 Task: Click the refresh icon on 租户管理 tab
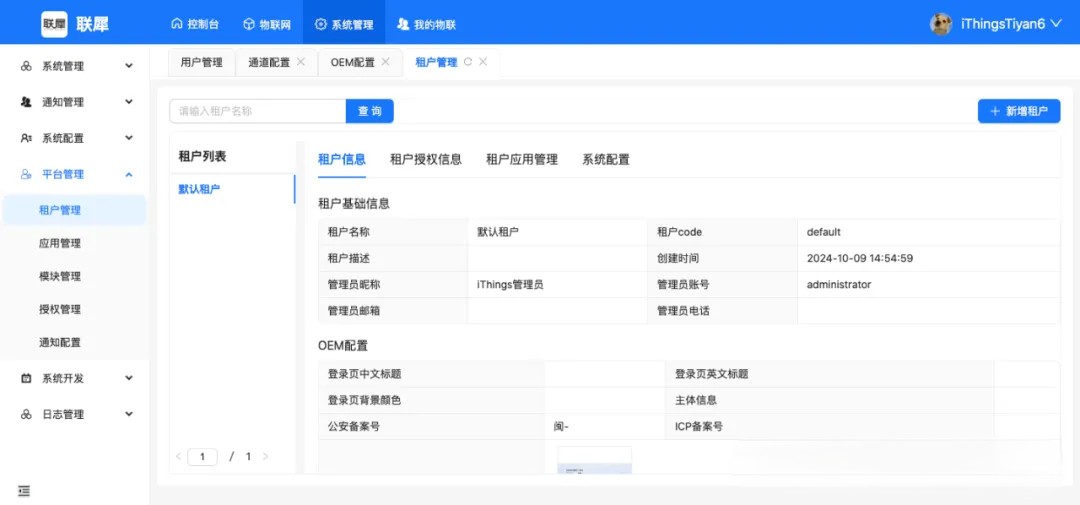tap(467, 62)
